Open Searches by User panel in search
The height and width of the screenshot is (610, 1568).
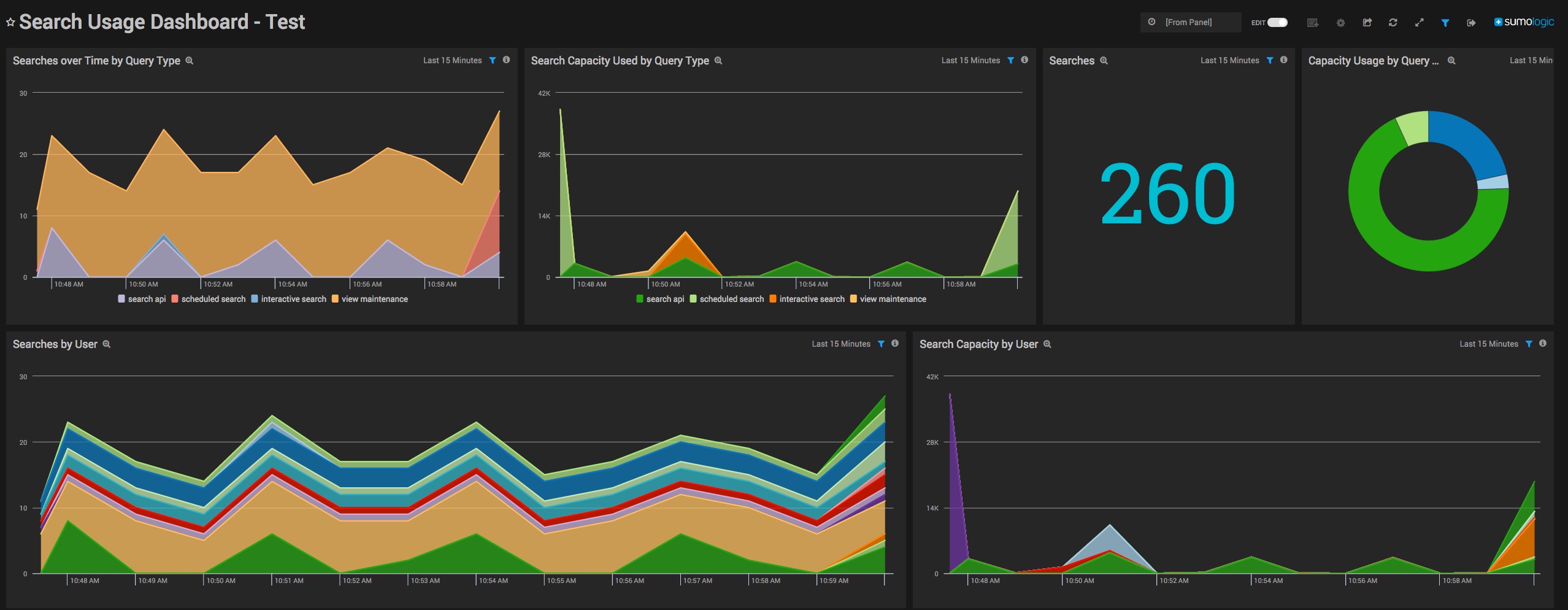pyautogui.click(x=107, y=344)
